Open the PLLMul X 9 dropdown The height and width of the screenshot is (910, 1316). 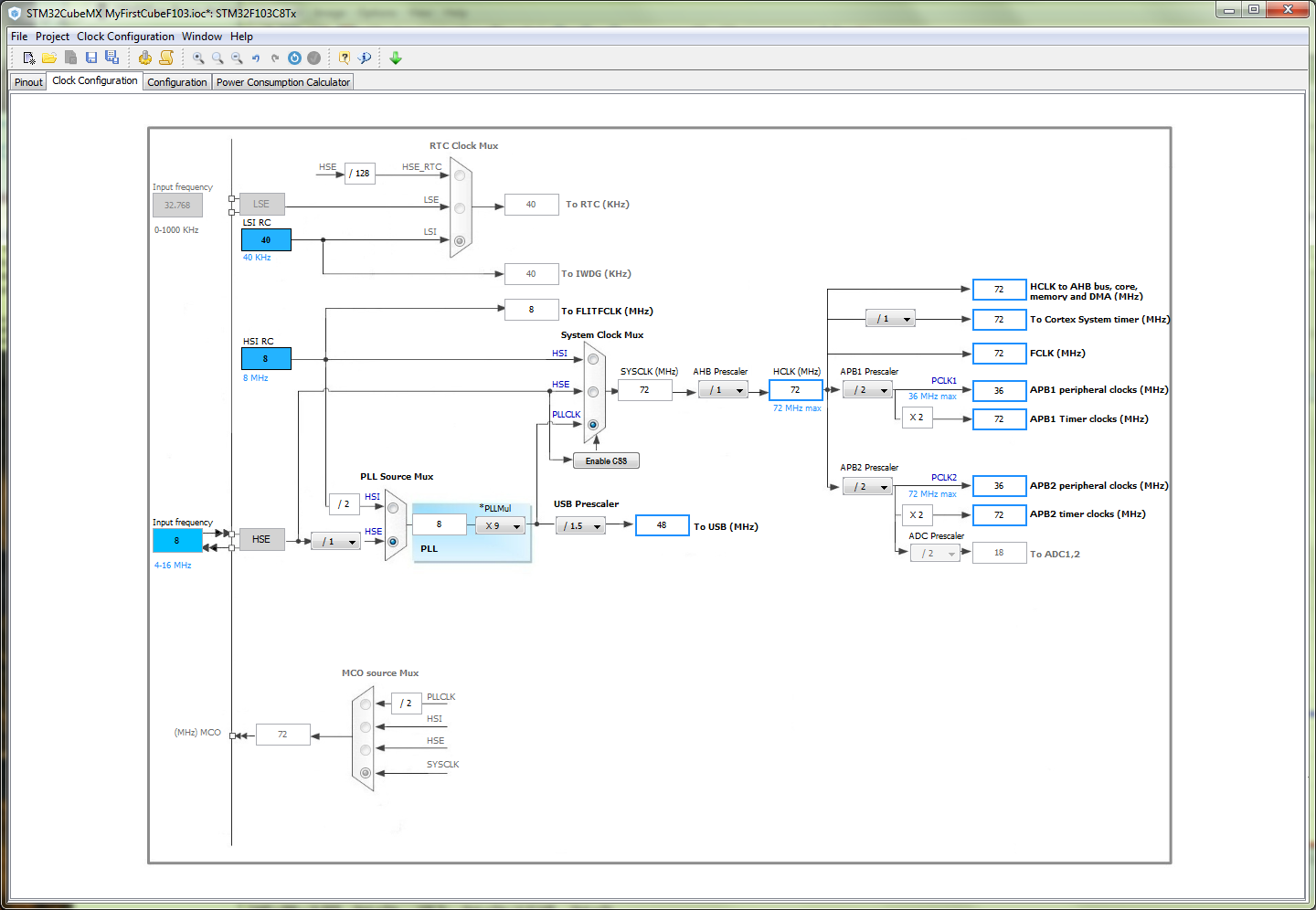point(500,526)
